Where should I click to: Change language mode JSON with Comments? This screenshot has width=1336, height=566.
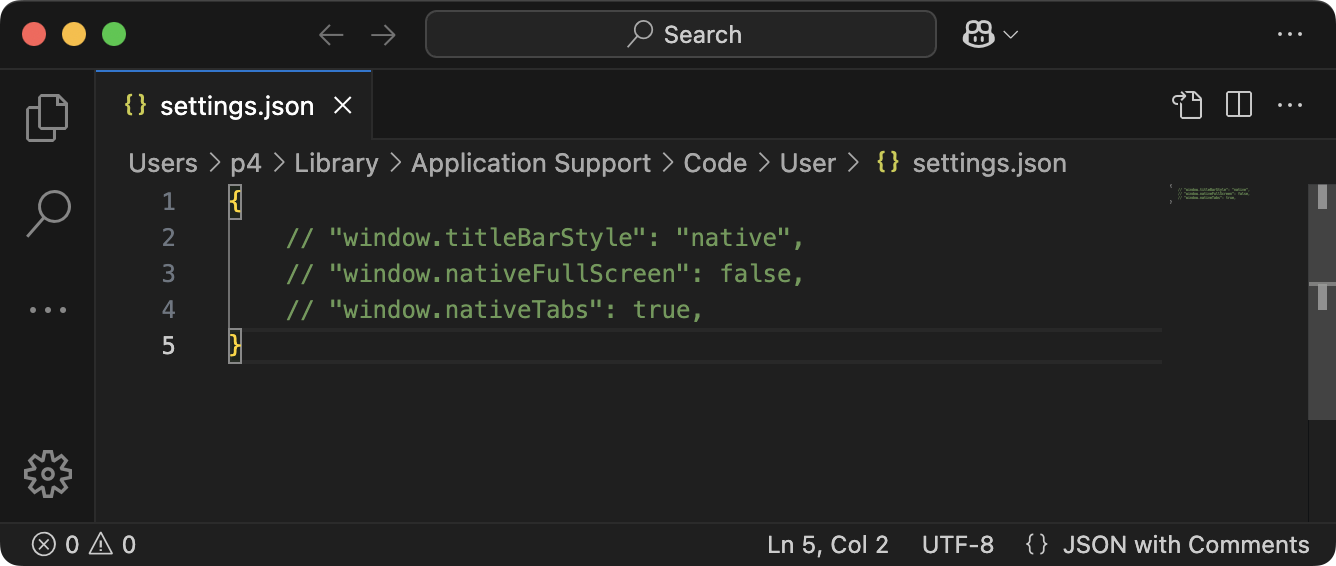tap(1185, 545)
